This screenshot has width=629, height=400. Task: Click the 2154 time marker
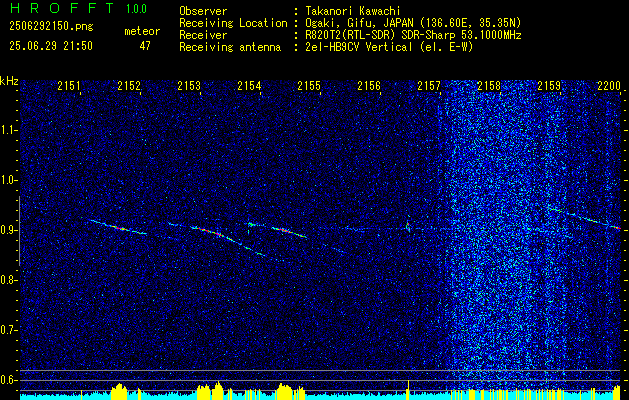coord(249,85)
